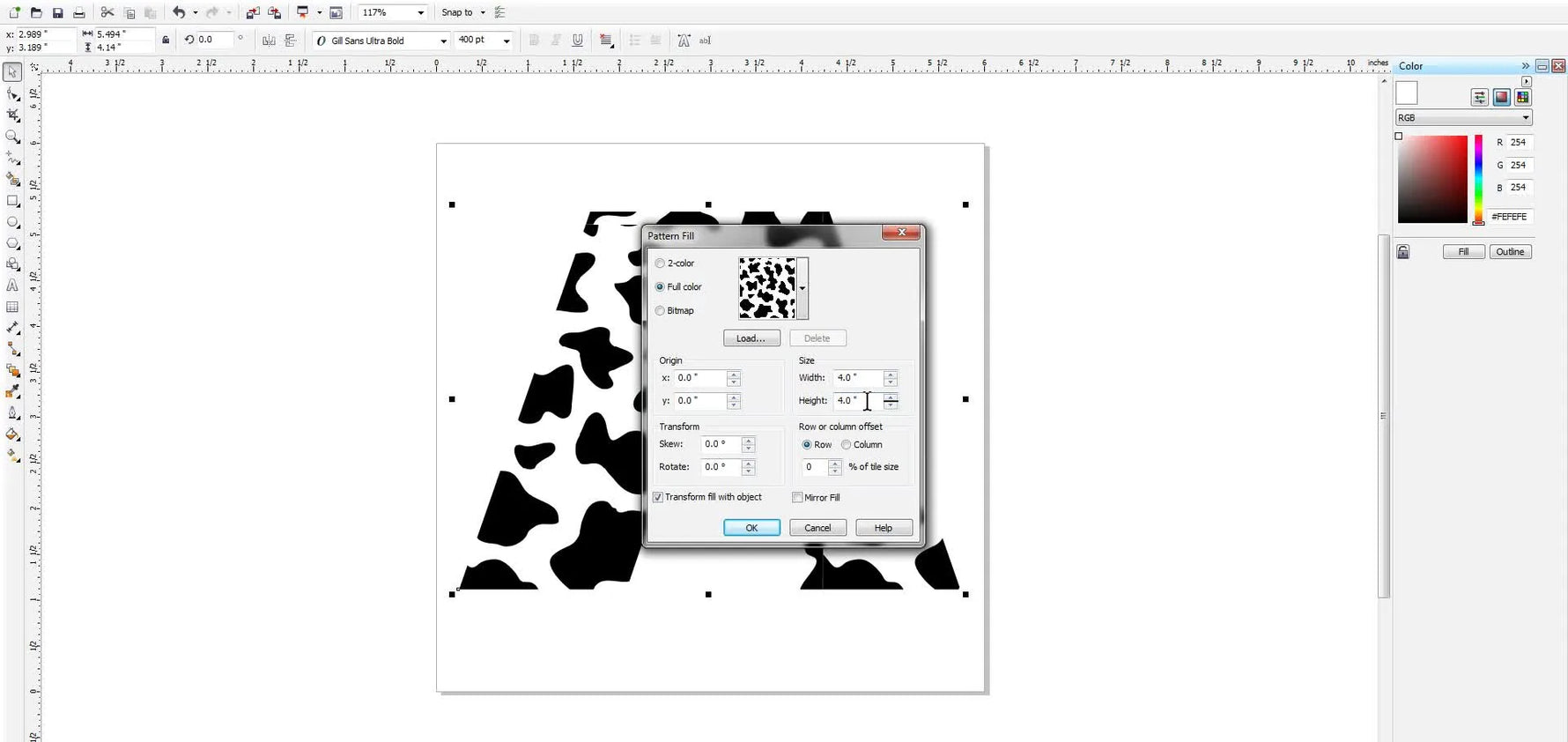The width and height of the screenshot is (1568, 742).
Task: Click the Size Width input field
Action: pyautogui.click(x=858, y=377)
